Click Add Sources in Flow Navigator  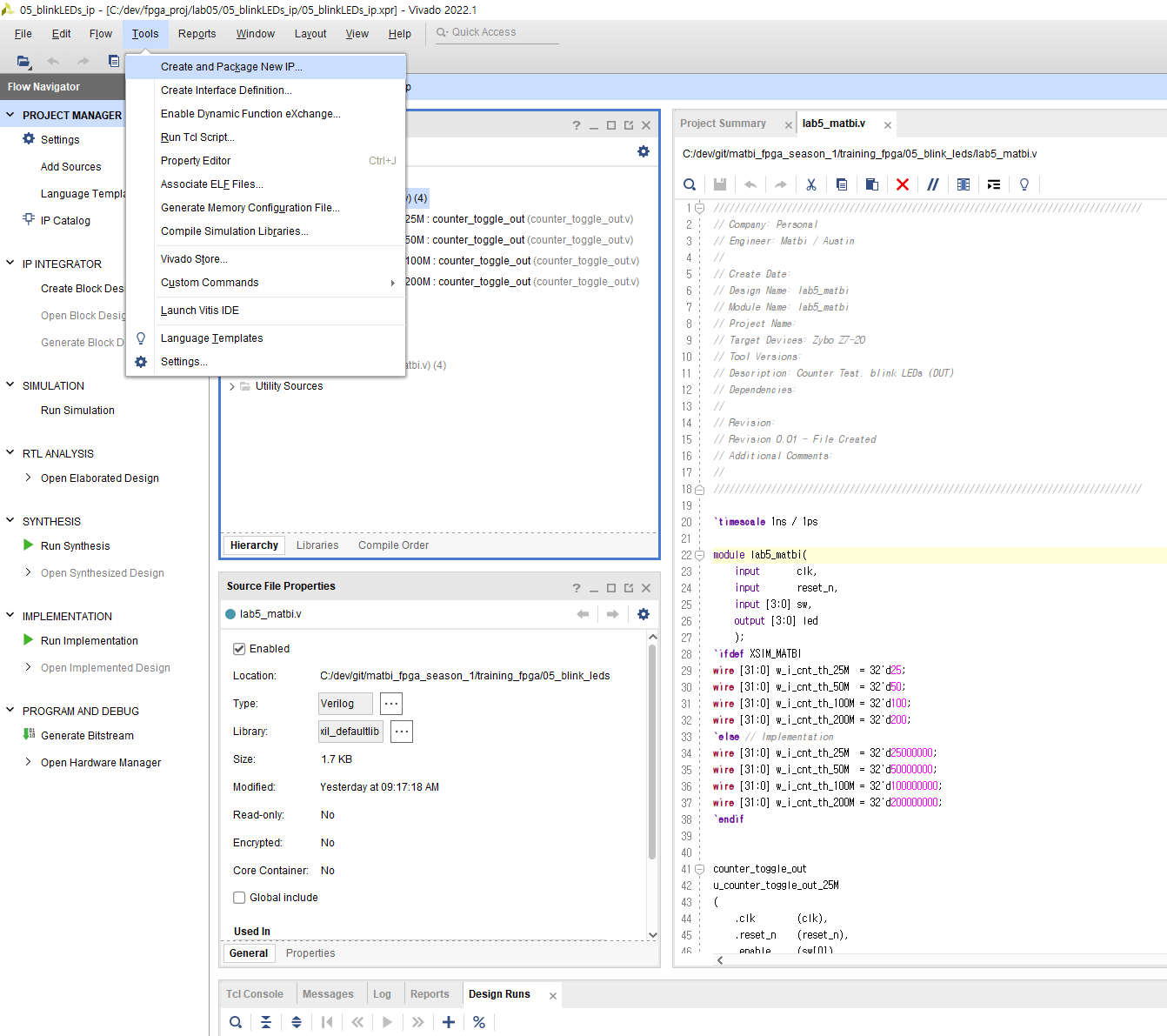(x=70, y=167)
